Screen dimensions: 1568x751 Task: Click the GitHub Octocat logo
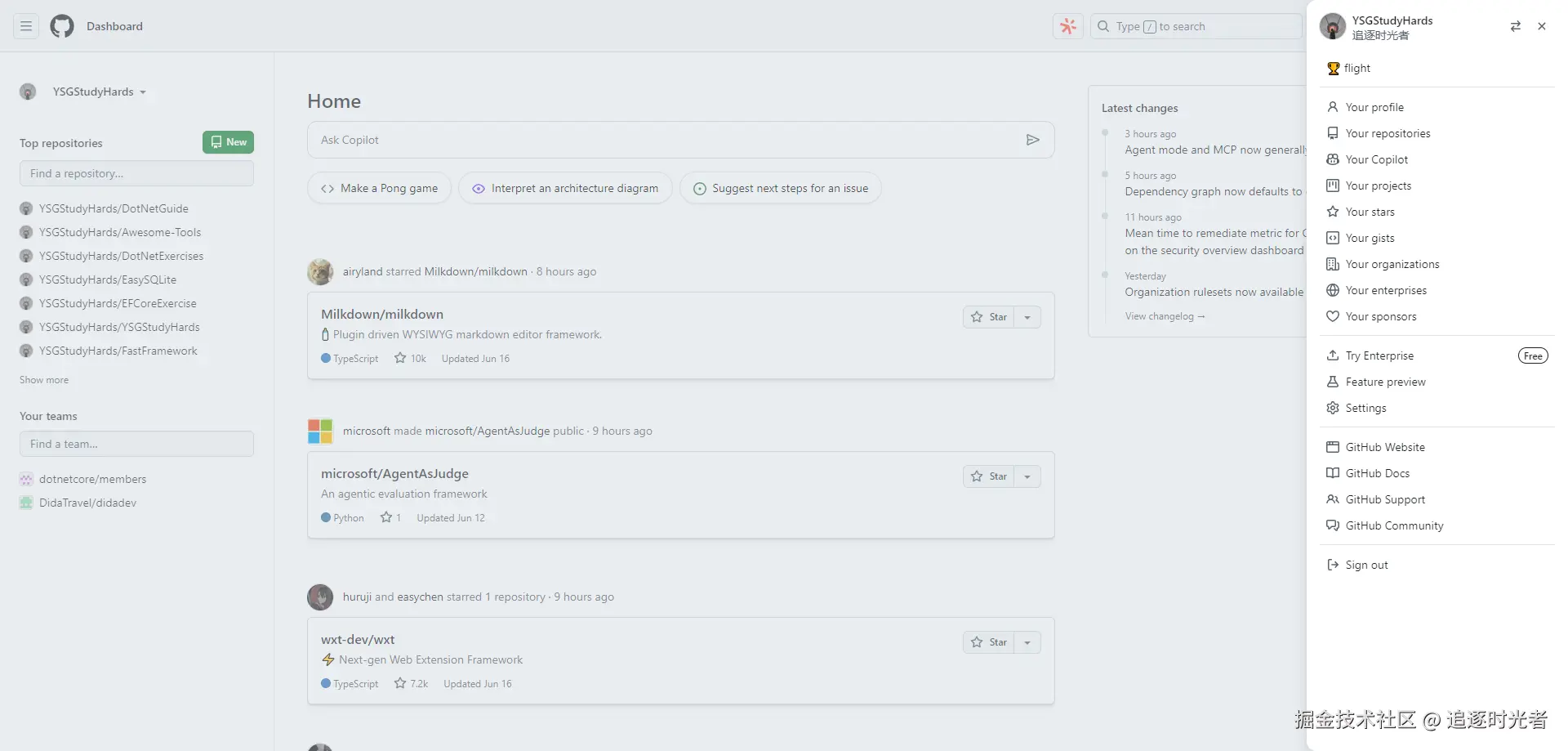tap(62, 26)
